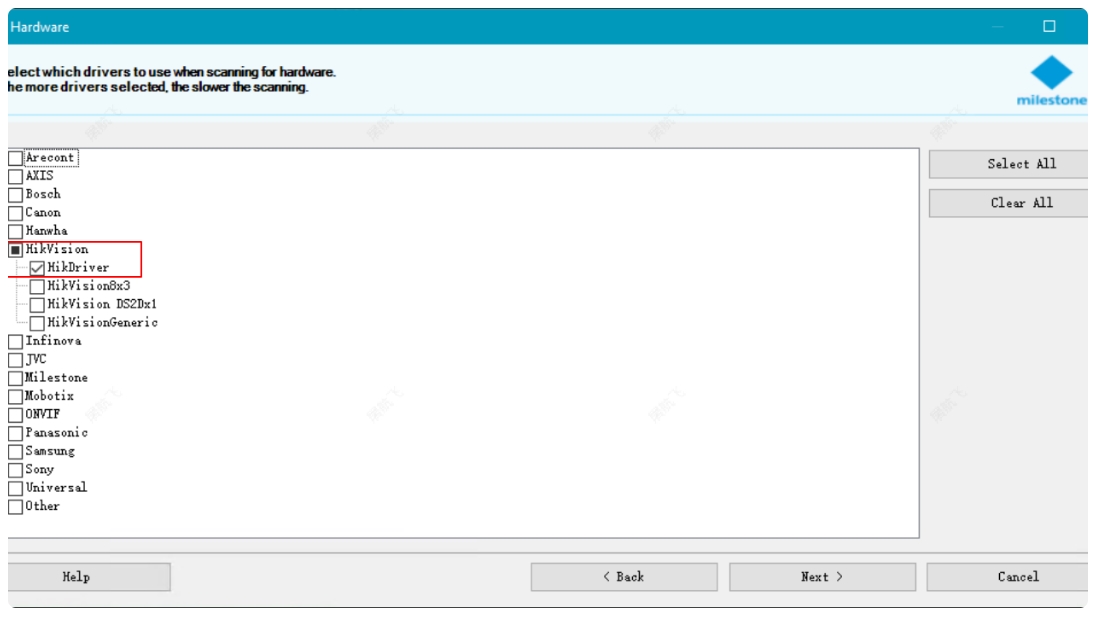This screenshot has width=1101, height=621.
Task: Check the Other driver checkbox
Action: click(15, 506)
